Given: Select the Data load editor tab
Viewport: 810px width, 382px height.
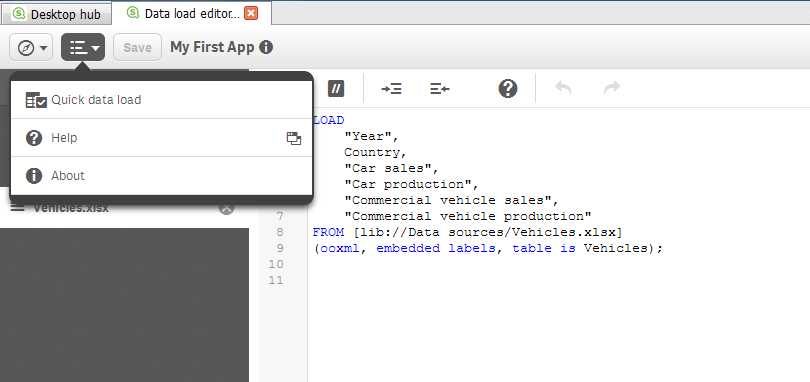Looking at the screenshot, I should click(192, 13).
